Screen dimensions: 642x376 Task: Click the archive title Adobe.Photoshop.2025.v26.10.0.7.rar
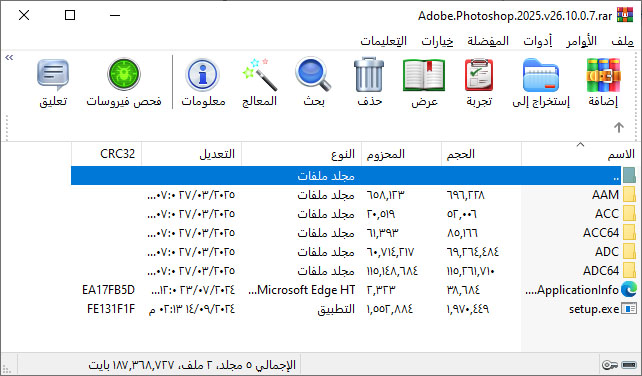tap(515, 16)
